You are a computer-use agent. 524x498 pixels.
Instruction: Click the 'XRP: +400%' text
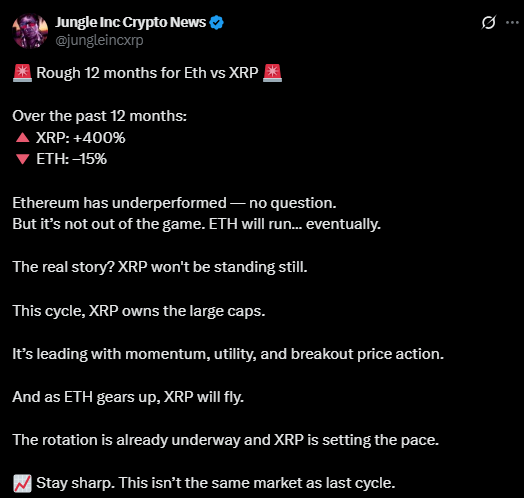coord(81,138)
